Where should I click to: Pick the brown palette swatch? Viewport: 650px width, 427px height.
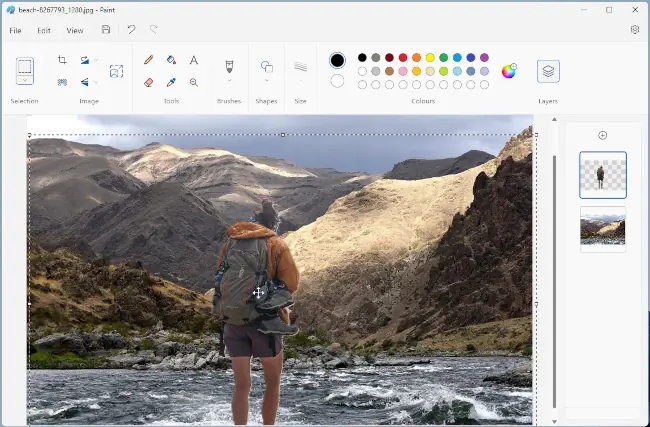389,71
